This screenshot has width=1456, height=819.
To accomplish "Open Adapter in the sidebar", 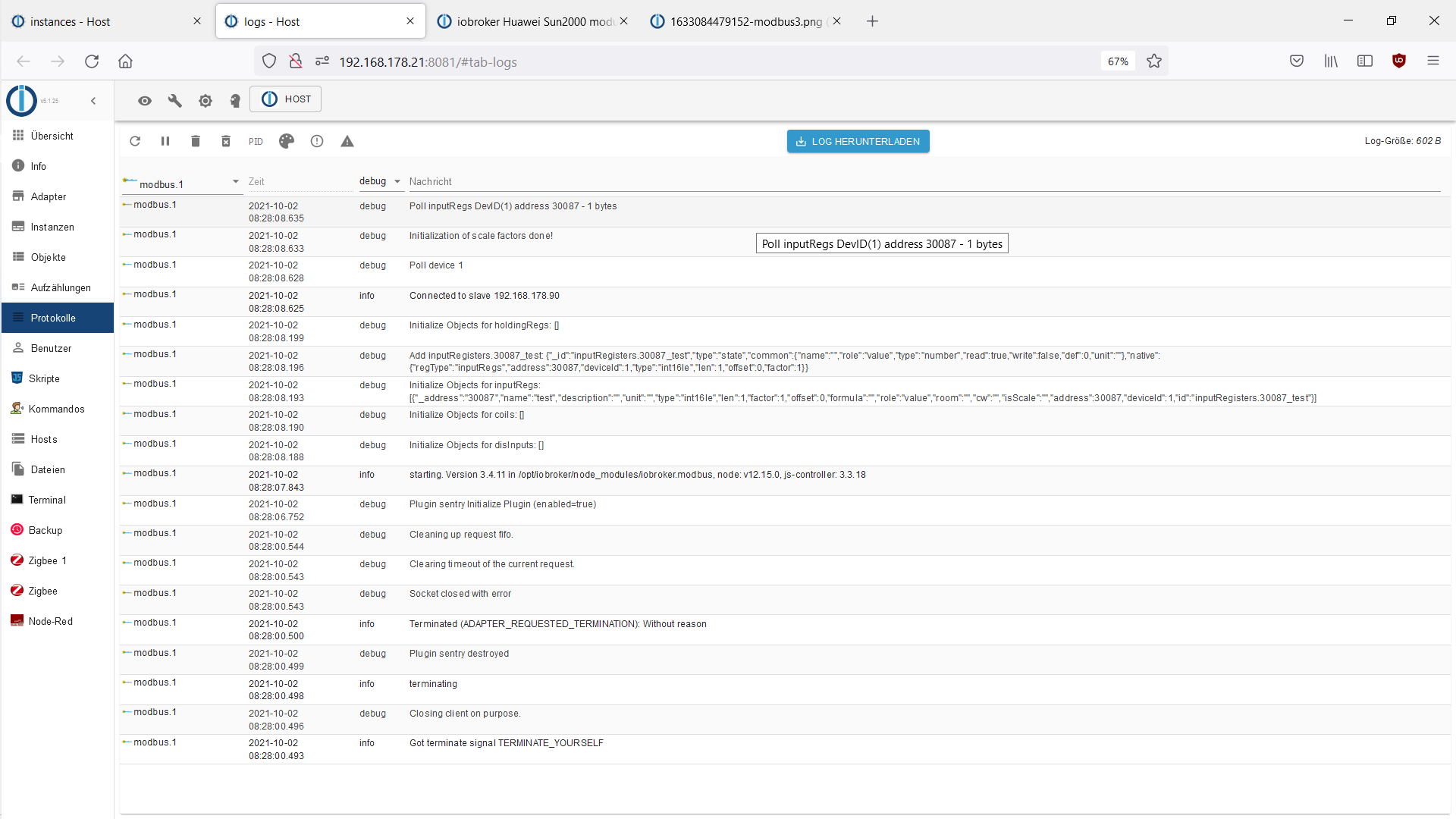I will [x=58, y=196].
